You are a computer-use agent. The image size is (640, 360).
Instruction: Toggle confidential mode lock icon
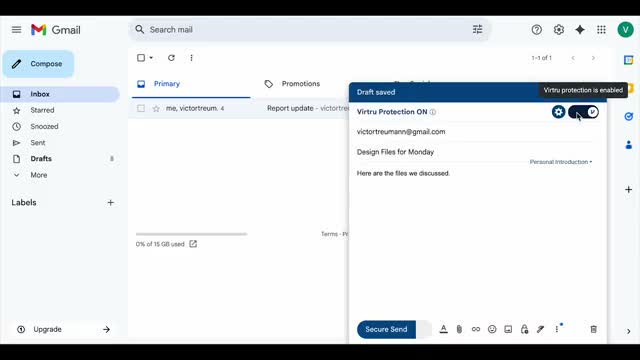click(x=524, y=329)
